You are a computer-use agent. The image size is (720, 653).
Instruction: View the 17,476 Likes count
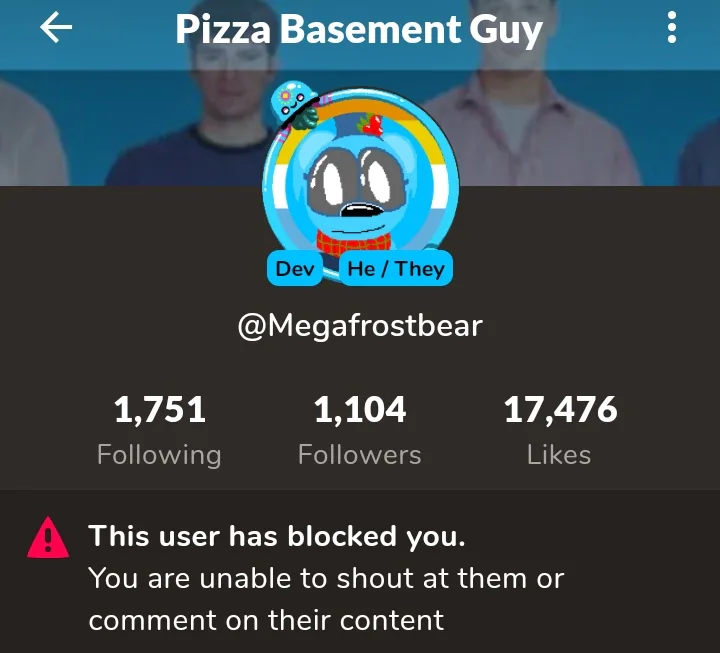561,409
